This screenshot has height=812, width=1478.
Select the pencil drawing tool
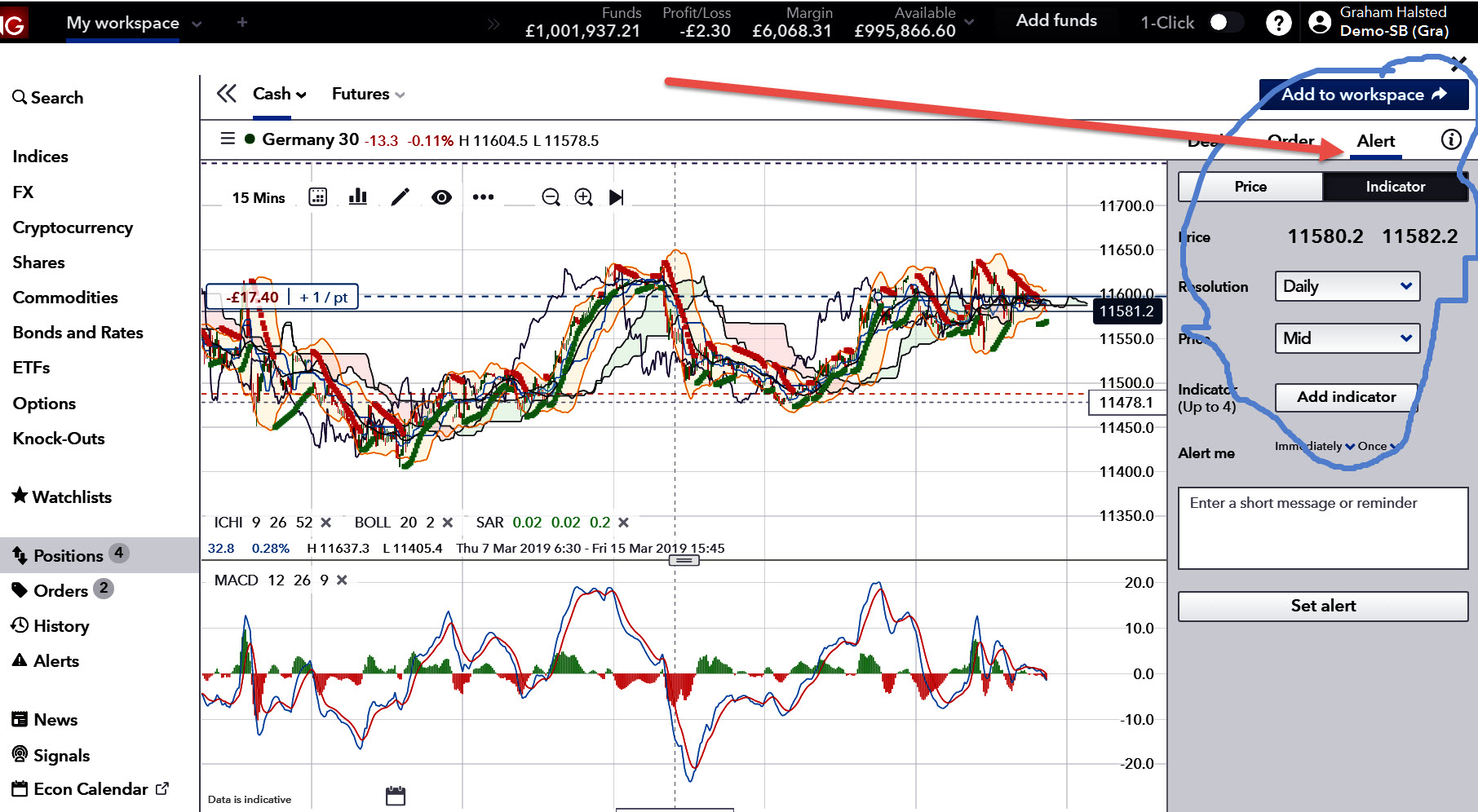[x=400, y=196]
